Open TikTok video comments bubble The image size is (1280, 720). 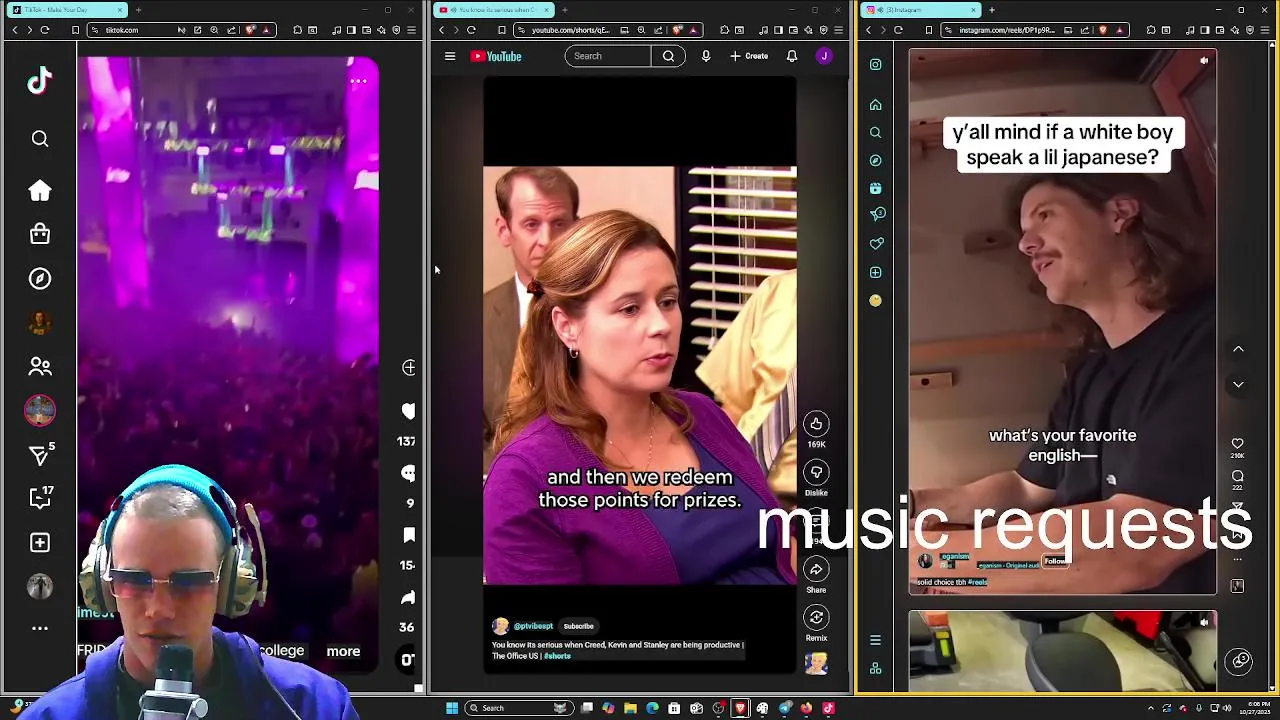408,473
